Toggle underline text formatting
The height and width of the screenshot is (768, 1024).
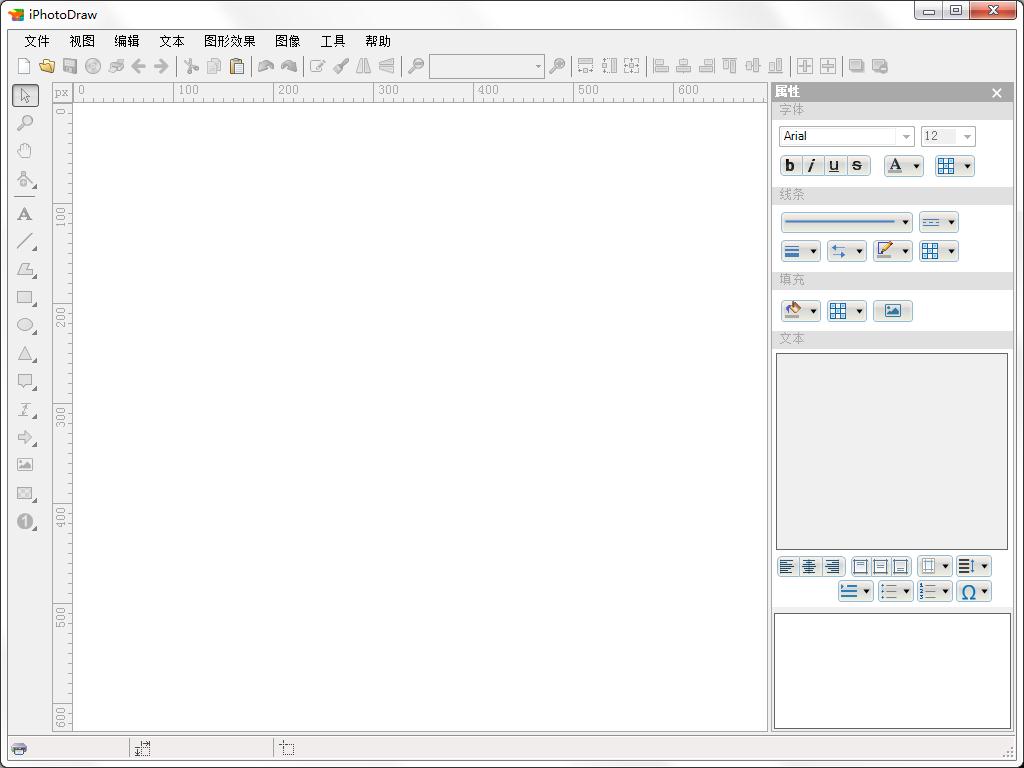pyautogui.click(x=834, y=166)
